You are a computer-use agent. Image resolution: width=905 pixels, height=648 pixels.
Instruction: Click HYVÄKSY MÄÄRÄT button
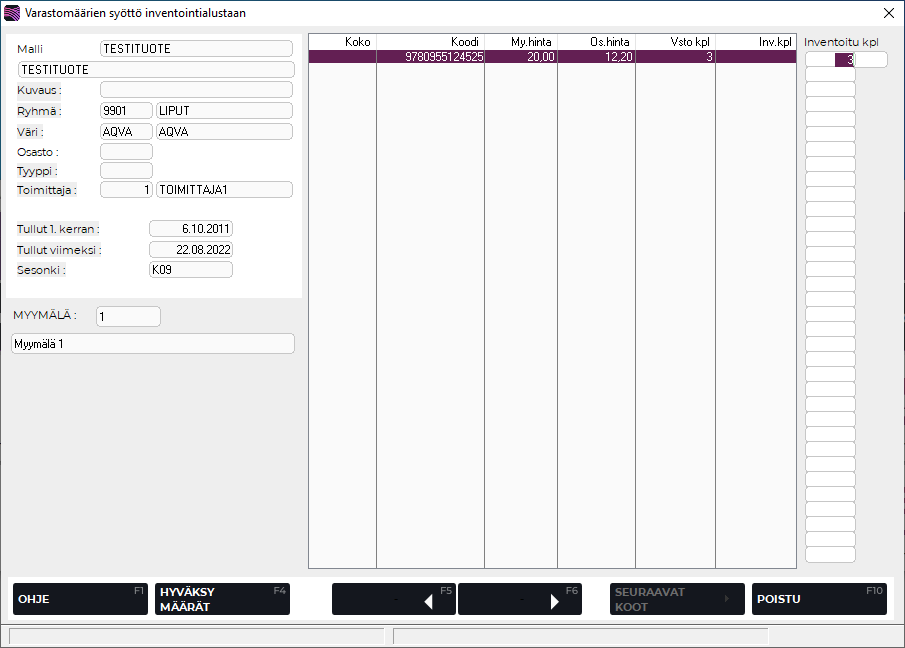coord(221,599)
